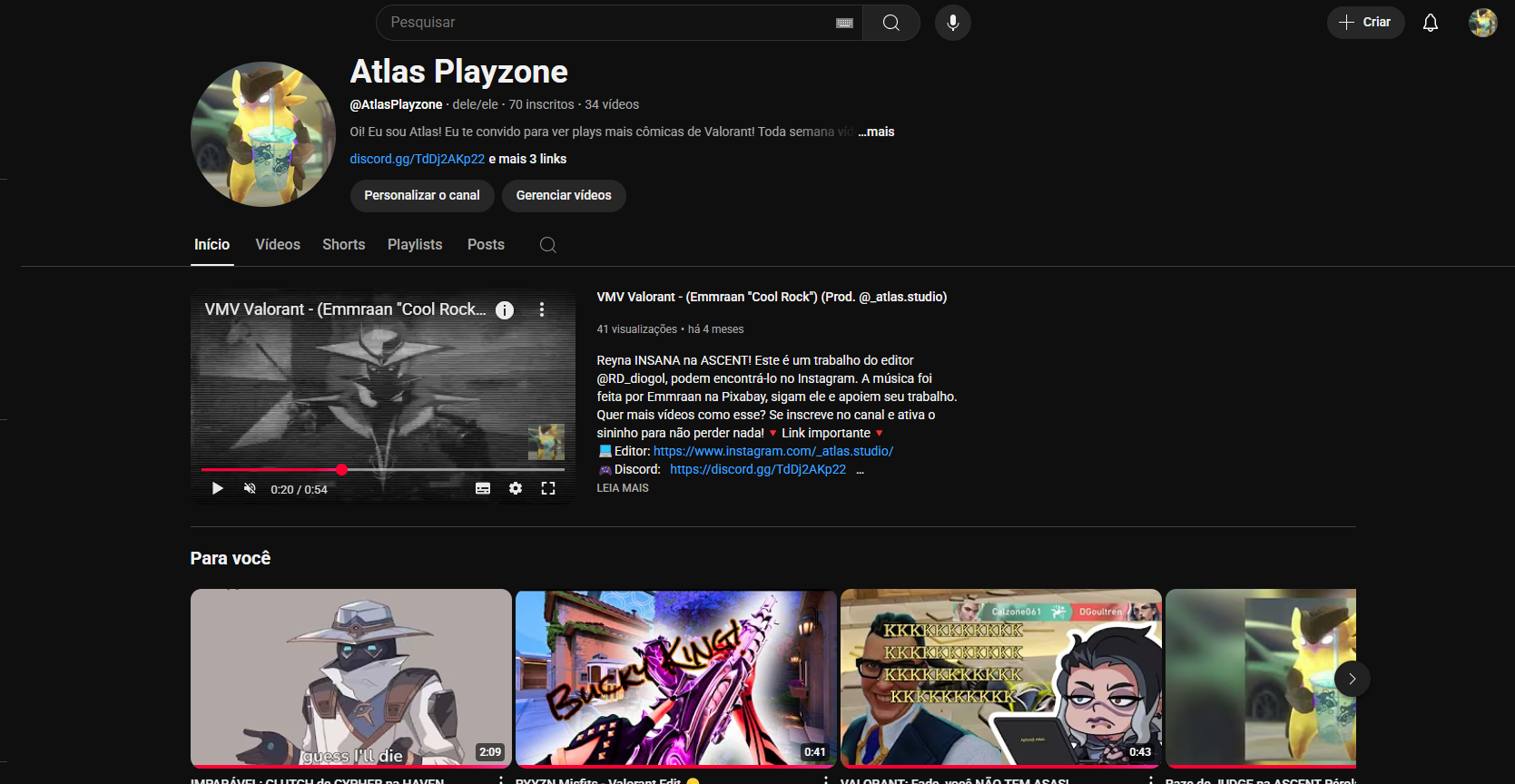
Task: Open the on-screen keyboard icon in search
Action: [844, 23]
